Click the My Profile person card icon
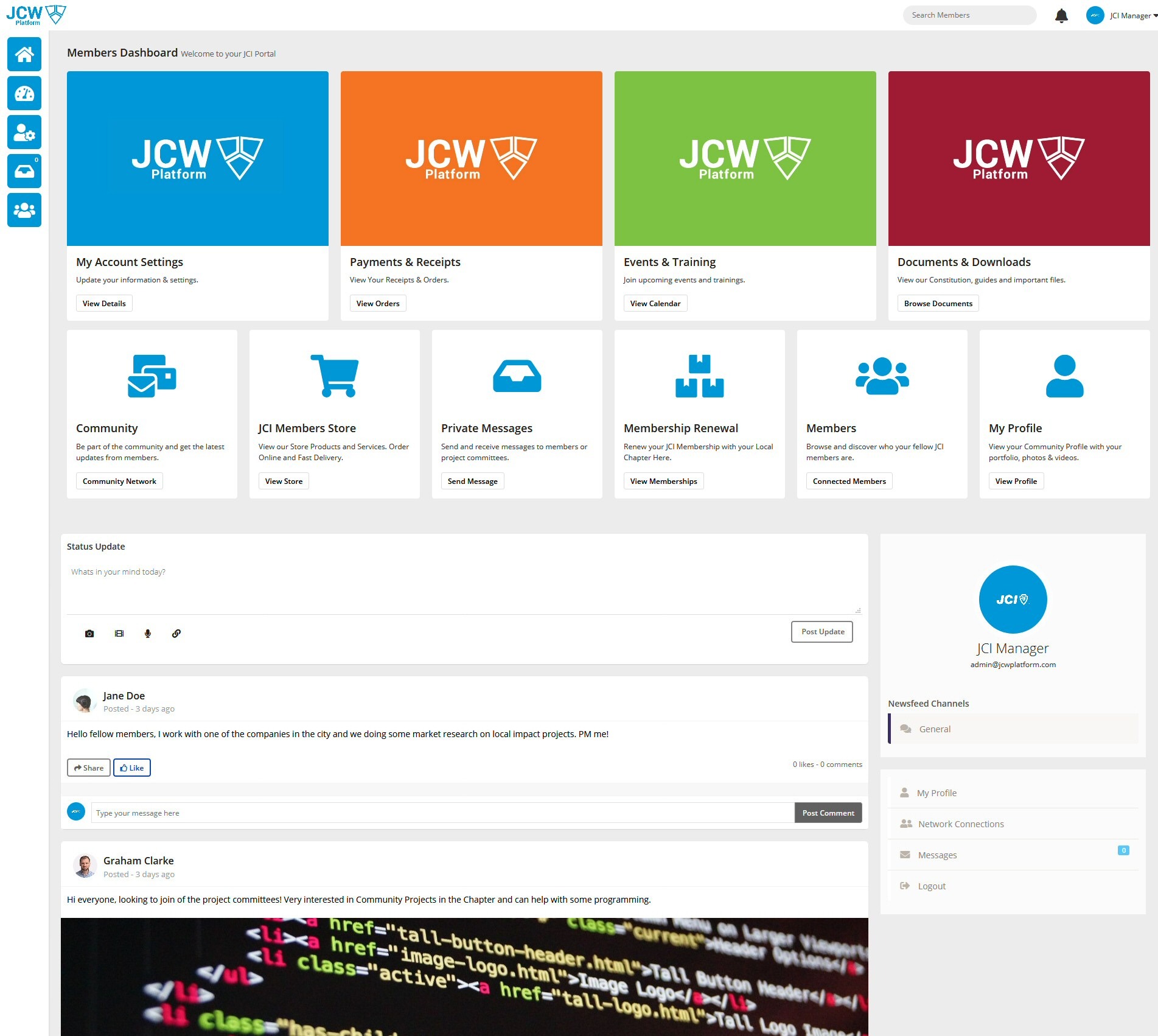The width and height of the screenshot is (1158, 1036). [x=1065, y=376]
